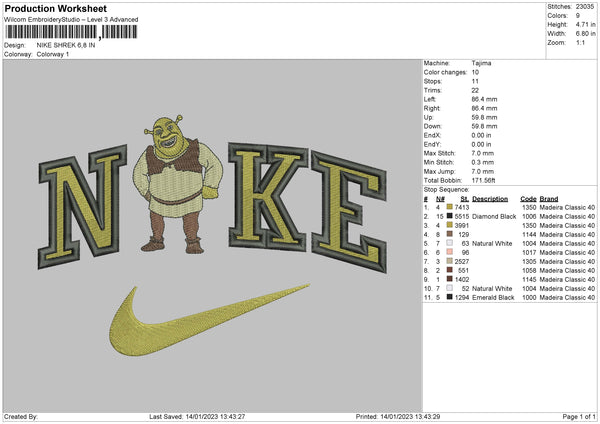Screen dimensions: 600x424
Task: Click the 'Stop Sequence:' heading
Action: click(446, 190)
